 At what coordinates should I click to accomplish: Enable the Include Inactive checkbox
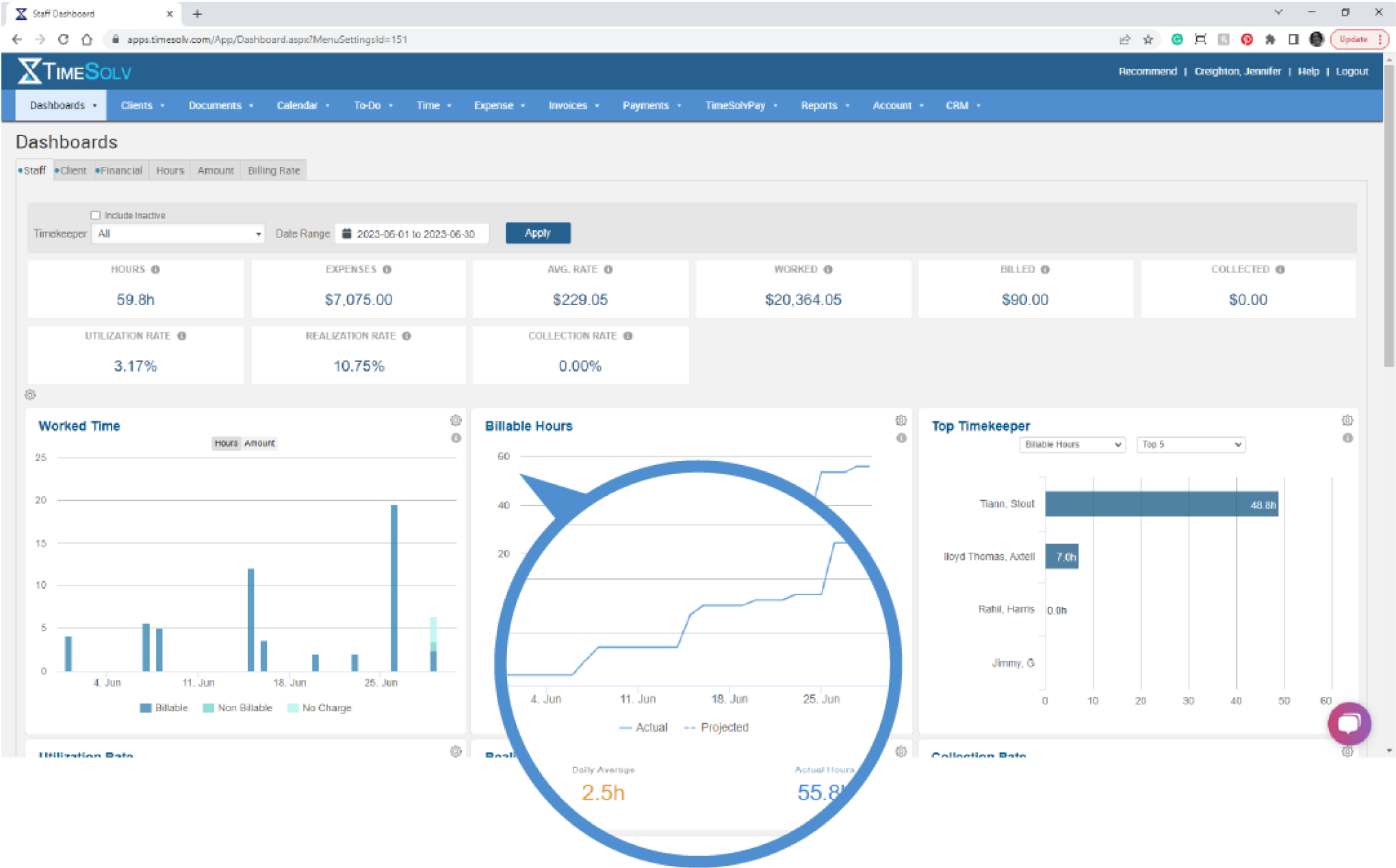(95, 215)
